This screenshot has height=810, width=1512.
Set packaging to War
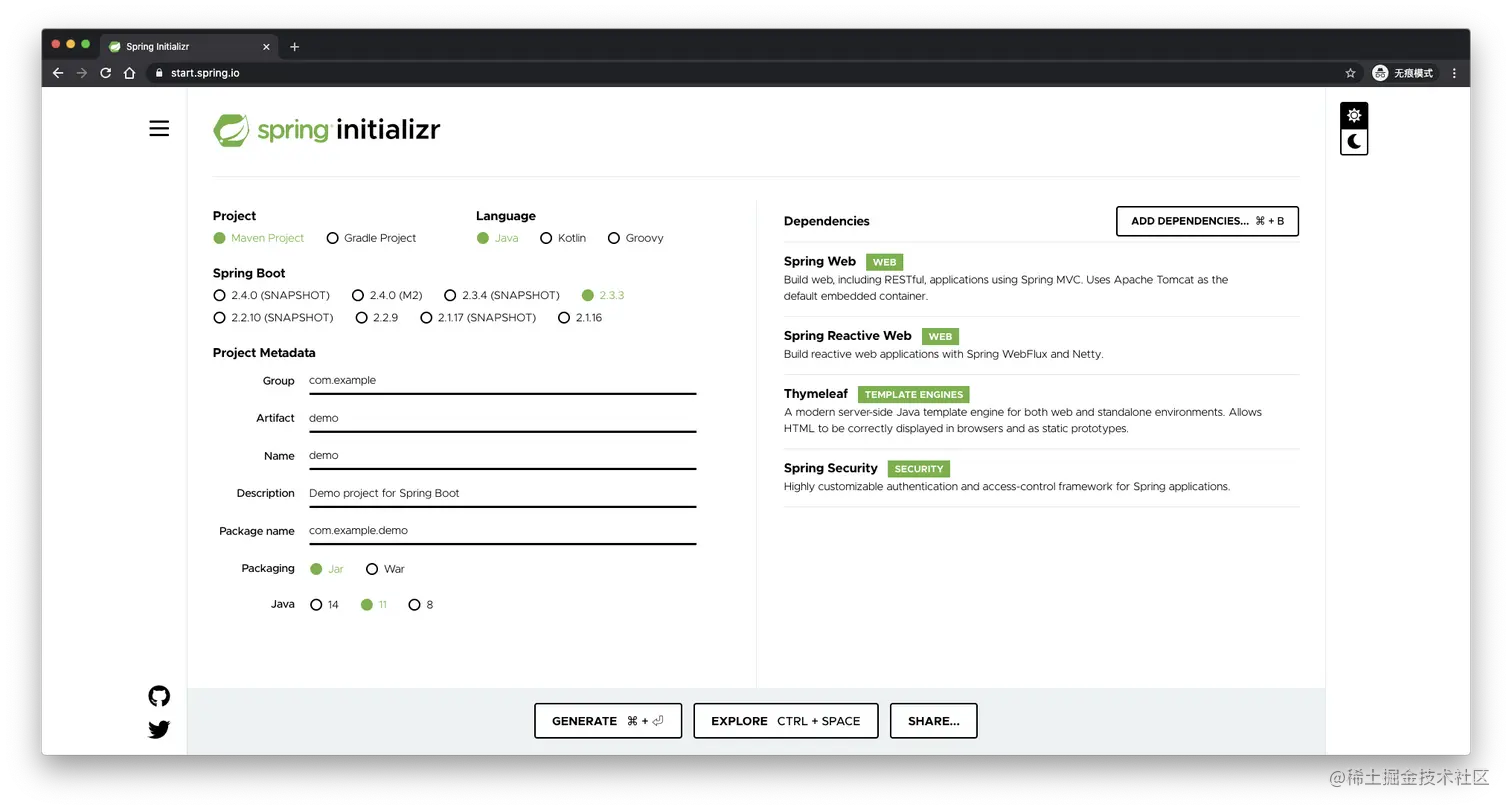coord(385,569)
